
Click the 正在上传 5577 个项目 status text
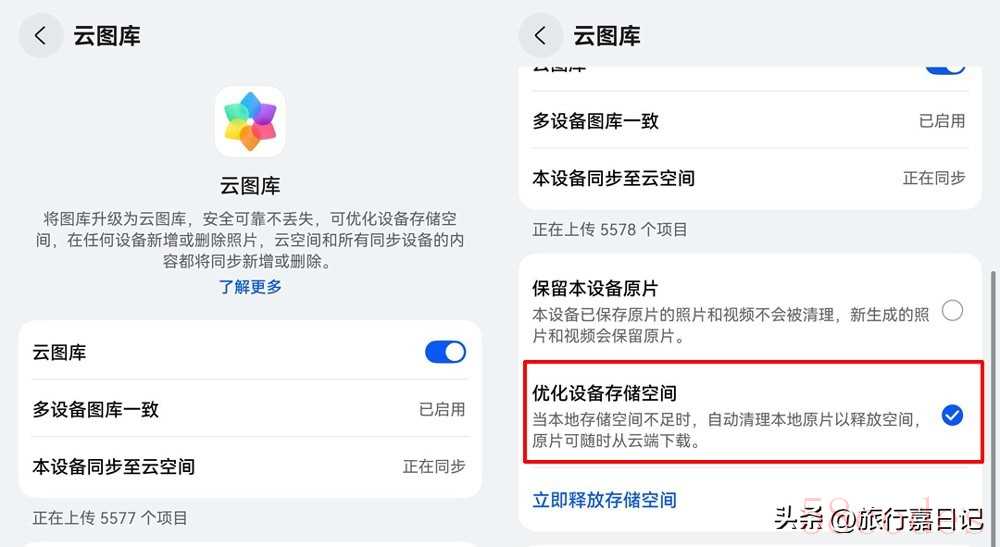pos(110,518)
